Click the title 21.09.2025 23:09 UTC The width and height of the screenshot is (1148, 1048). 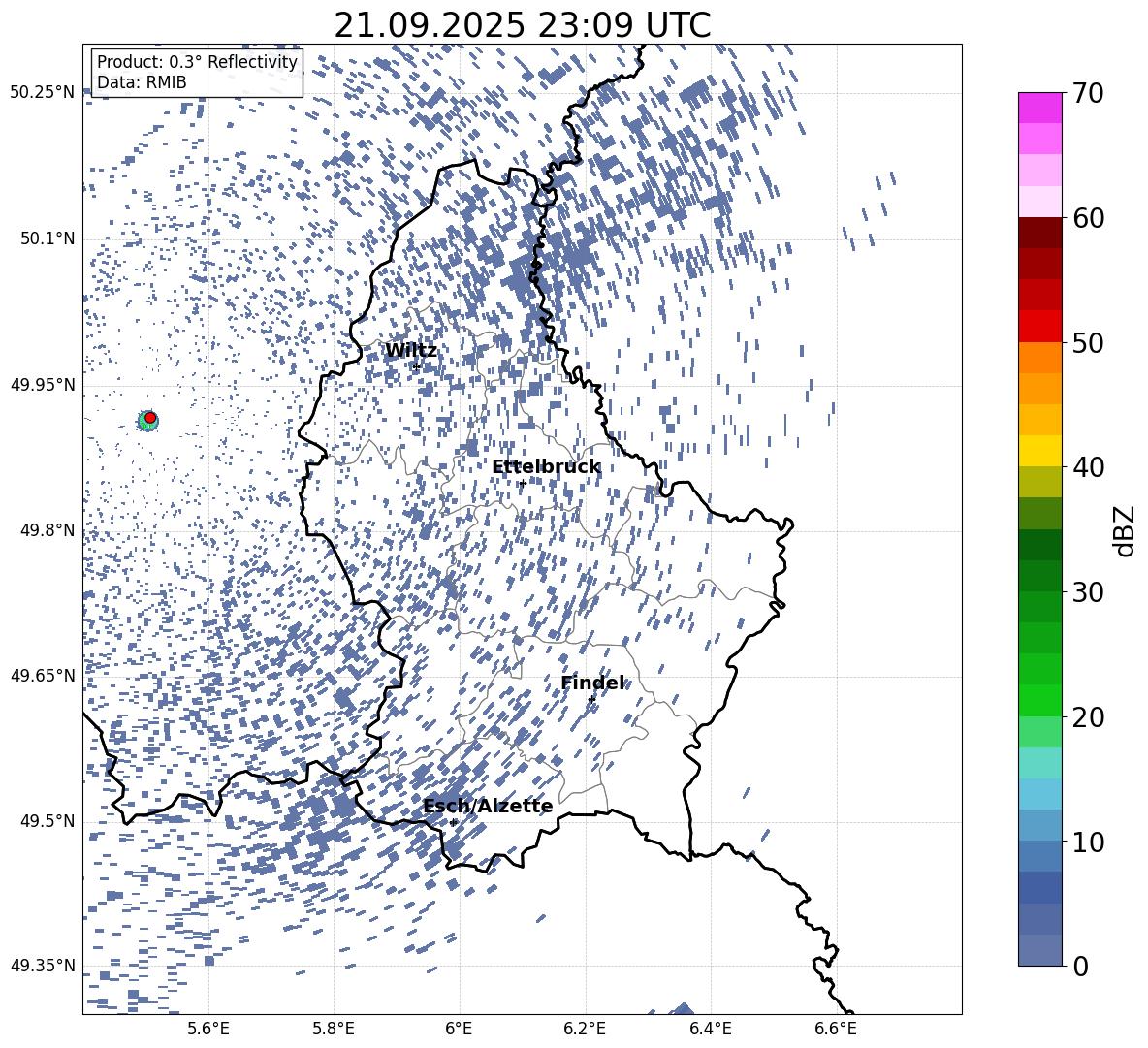pos(522,25)
